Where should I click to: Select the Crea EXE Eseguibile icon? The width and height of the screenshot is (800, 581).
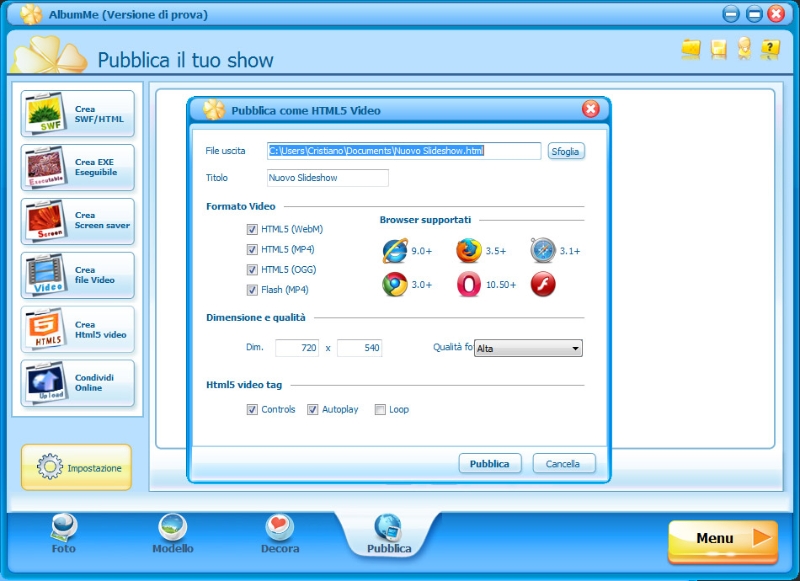pyautogui.click(x=45, y=167)
